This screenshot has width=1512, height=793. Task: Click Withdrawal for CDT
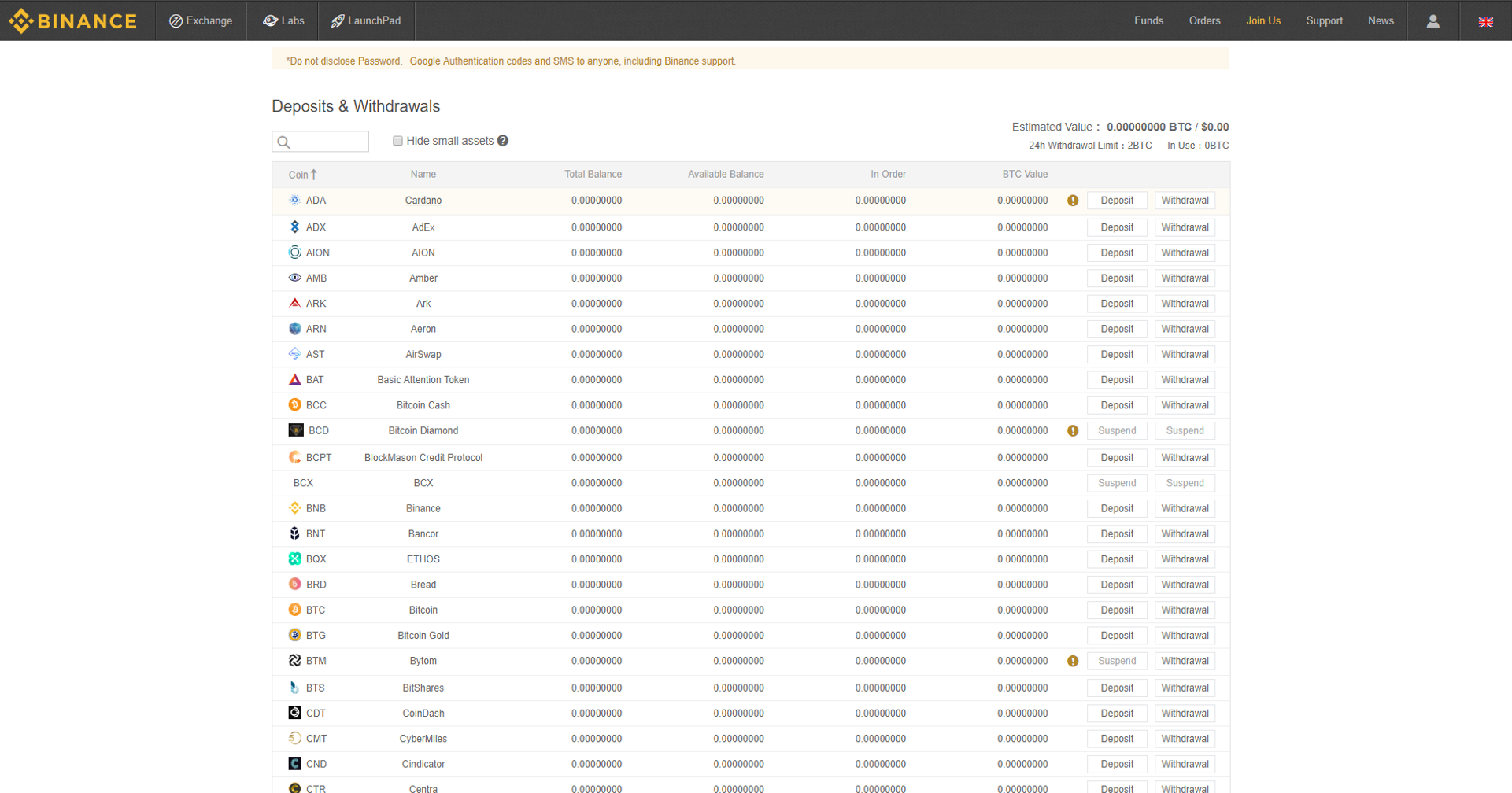click(x=1185, y=713)
